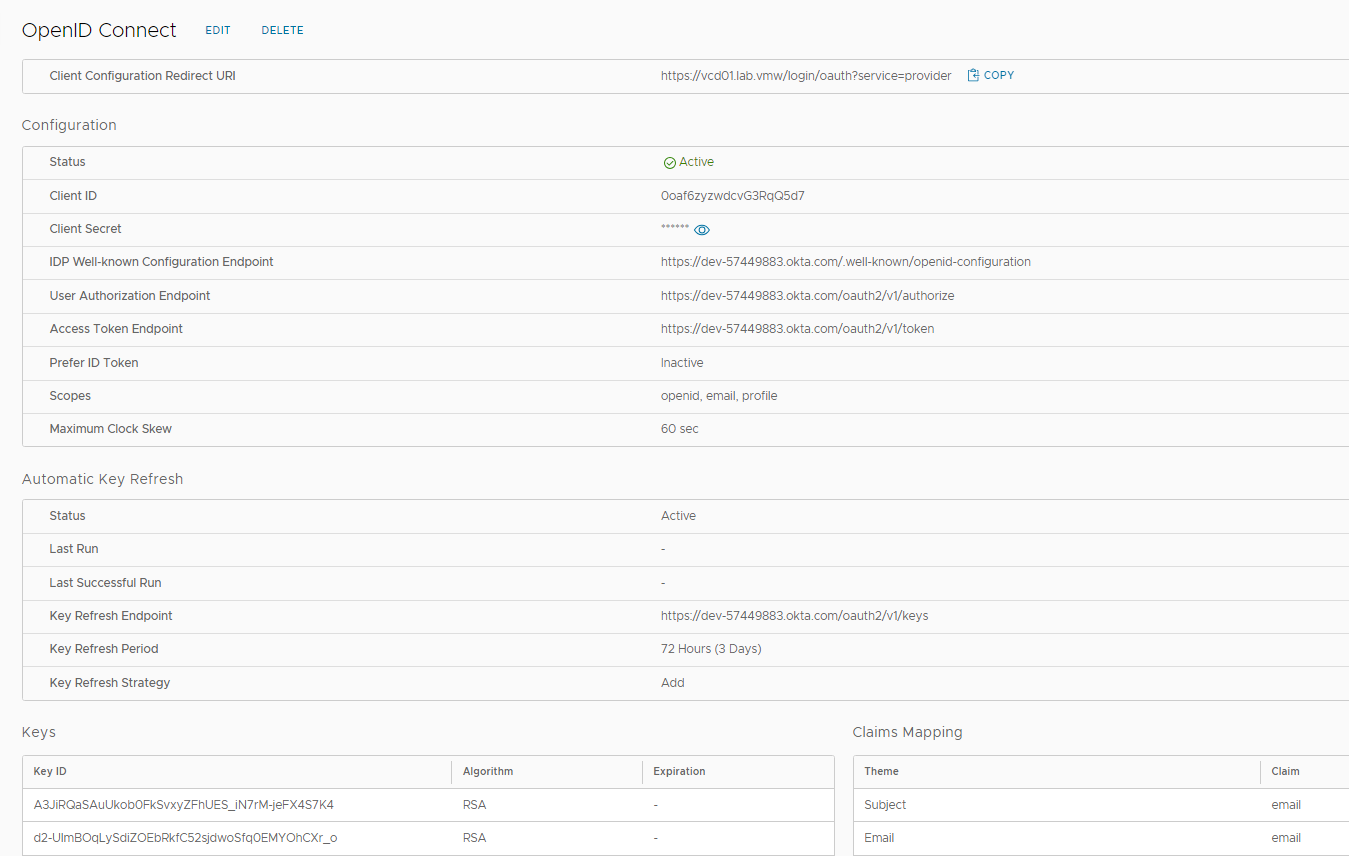Screen dimensions: 1349x856
Task: Select the Client ID value text
Action: point(732,196)
